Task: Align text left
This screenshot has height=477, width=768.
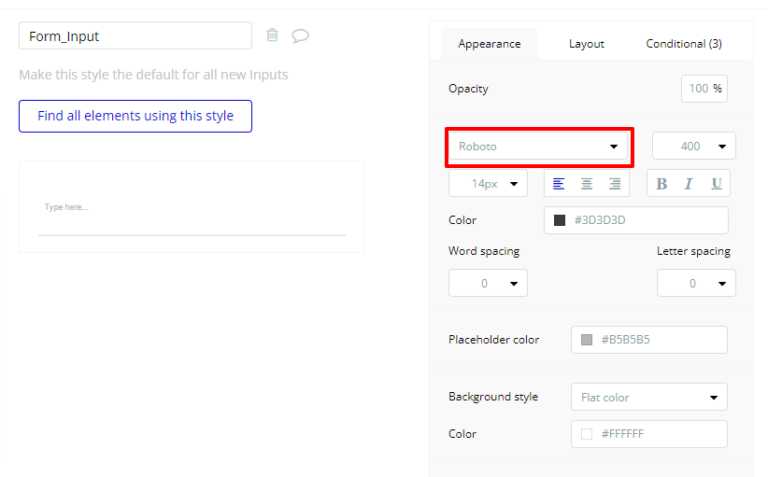Action: click(x=559, y=184)
